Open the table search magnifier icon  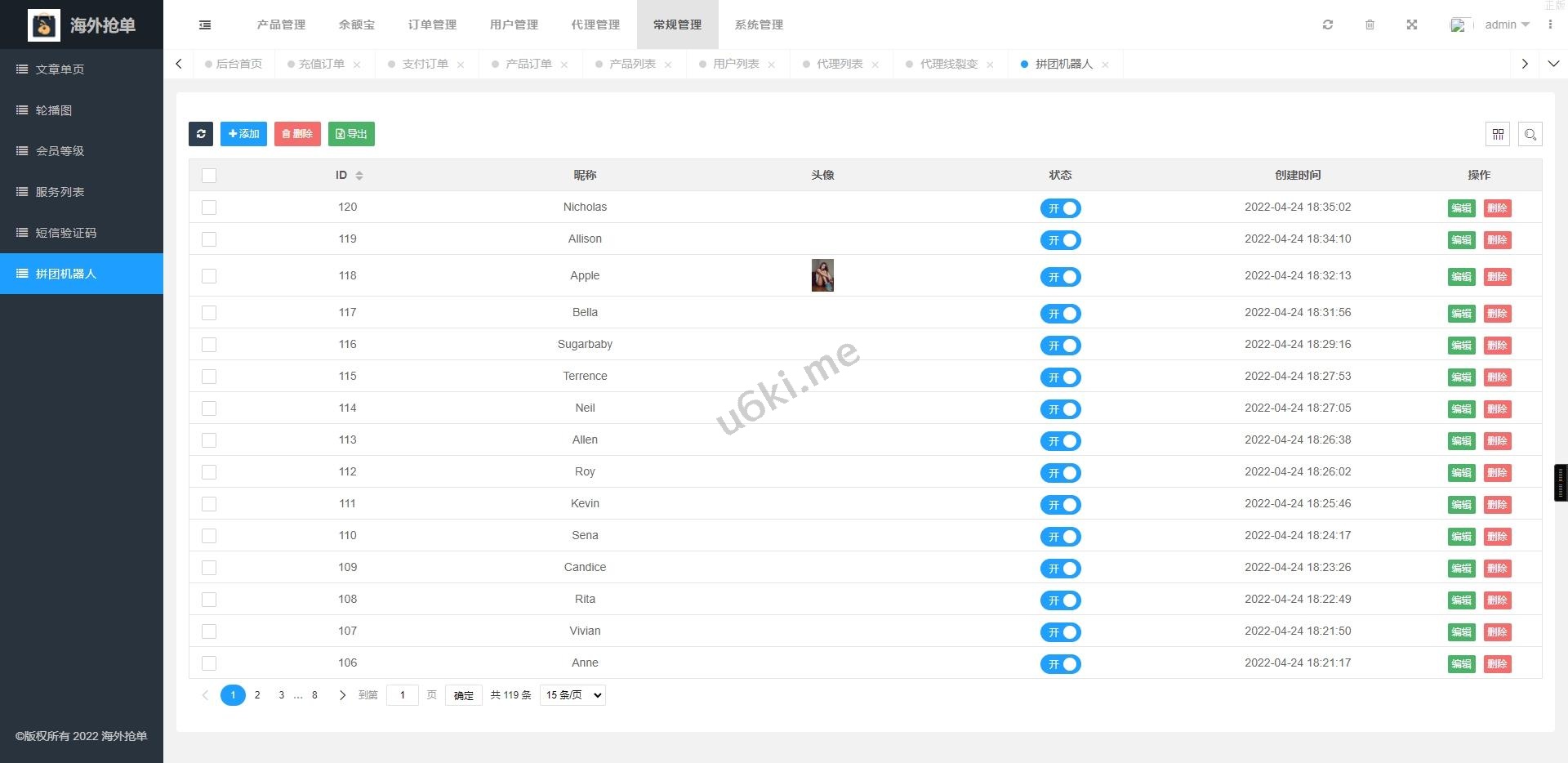(1530, 134)
